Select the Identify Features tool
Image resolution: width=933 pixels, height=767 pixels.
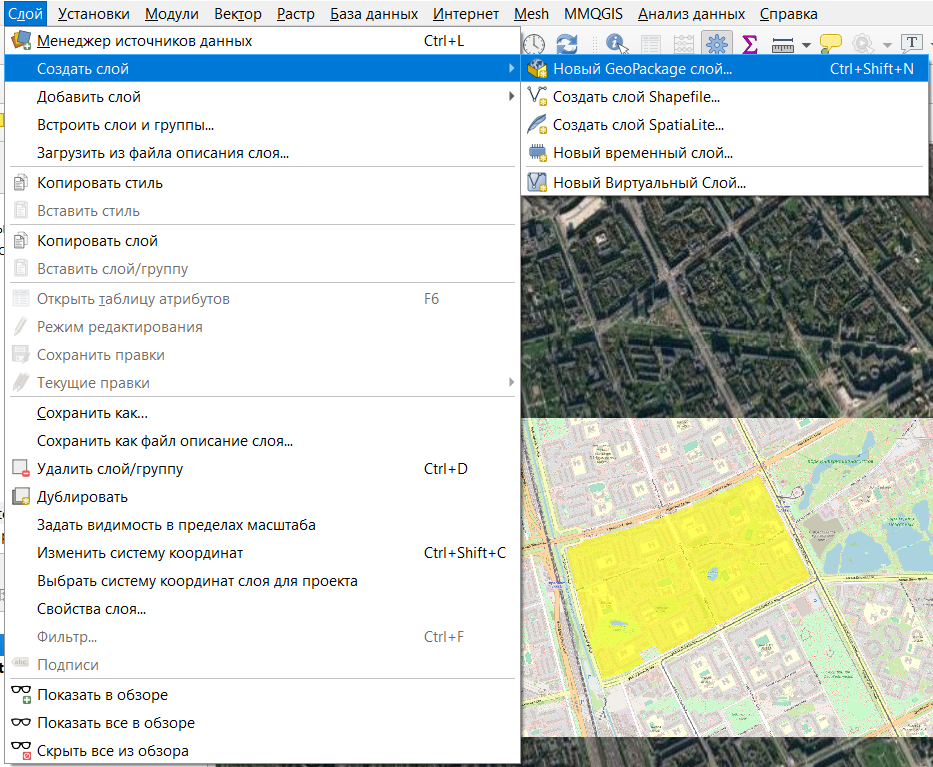(616, 44)
